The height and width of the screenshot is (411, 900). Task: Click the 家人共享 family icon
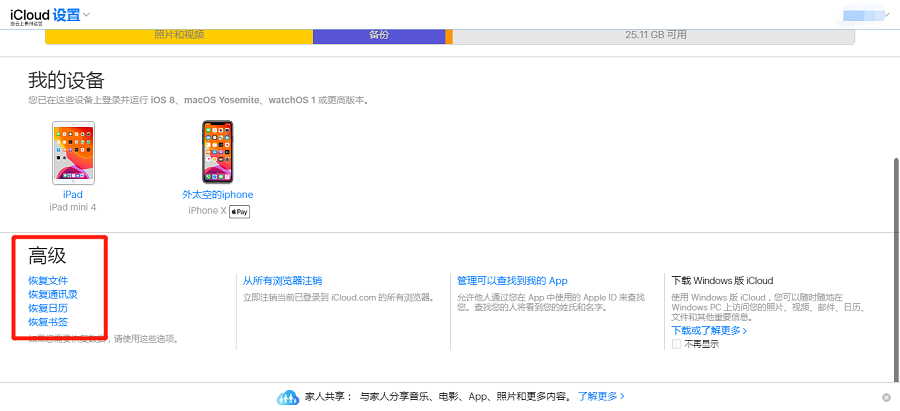point(288,397)
